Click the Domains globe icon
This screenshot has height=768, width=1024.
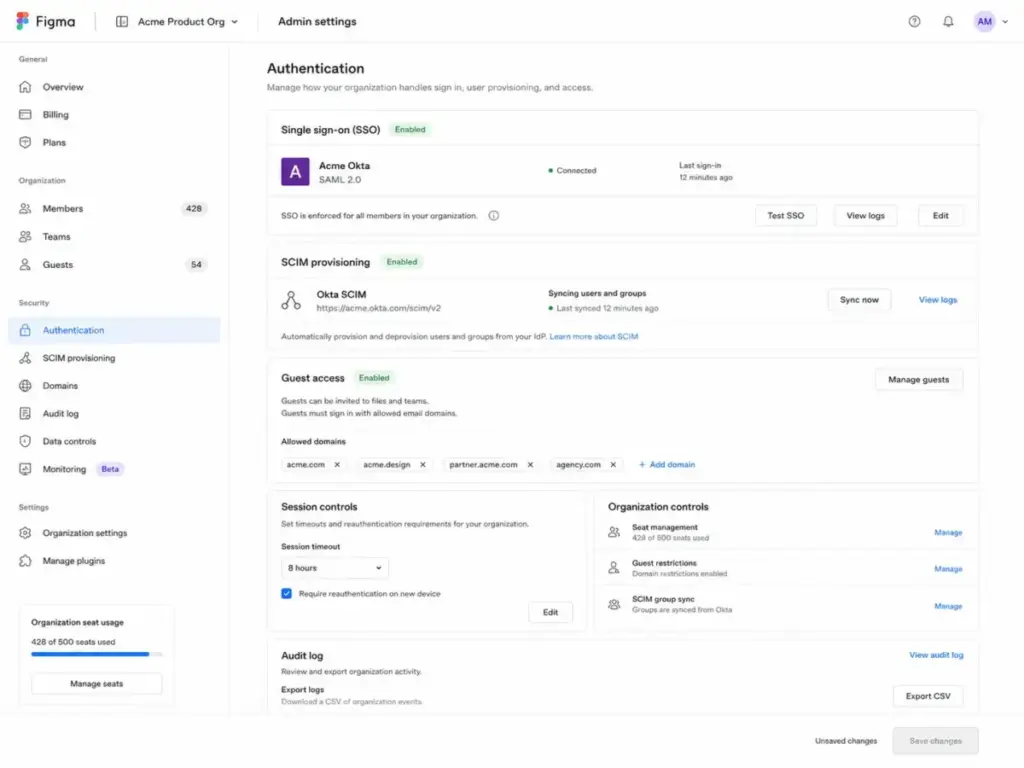point(25,385)
